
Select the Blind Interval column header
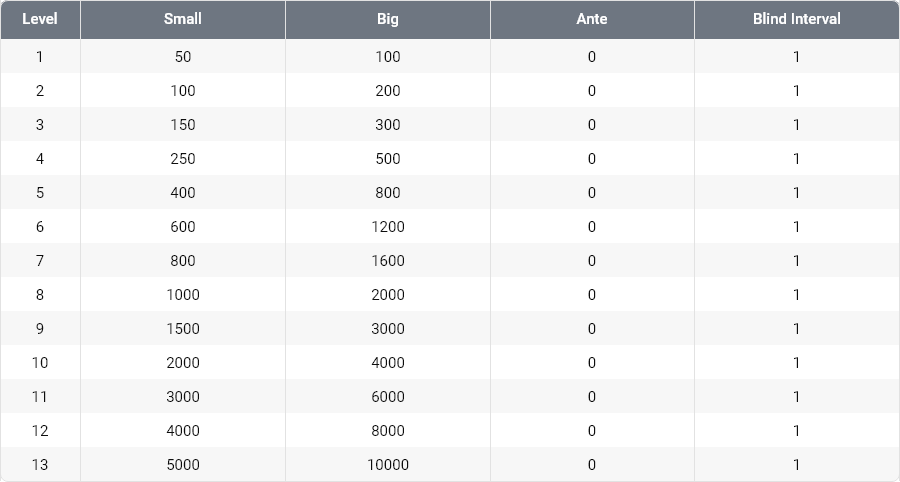pos(796,19)
